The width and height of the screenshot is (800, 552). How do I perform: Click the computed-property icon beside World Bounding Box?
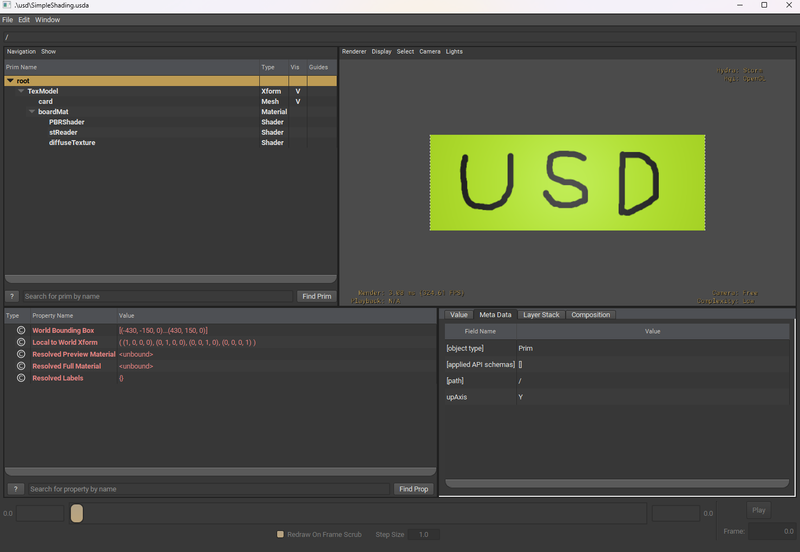[x=20, y=330]
